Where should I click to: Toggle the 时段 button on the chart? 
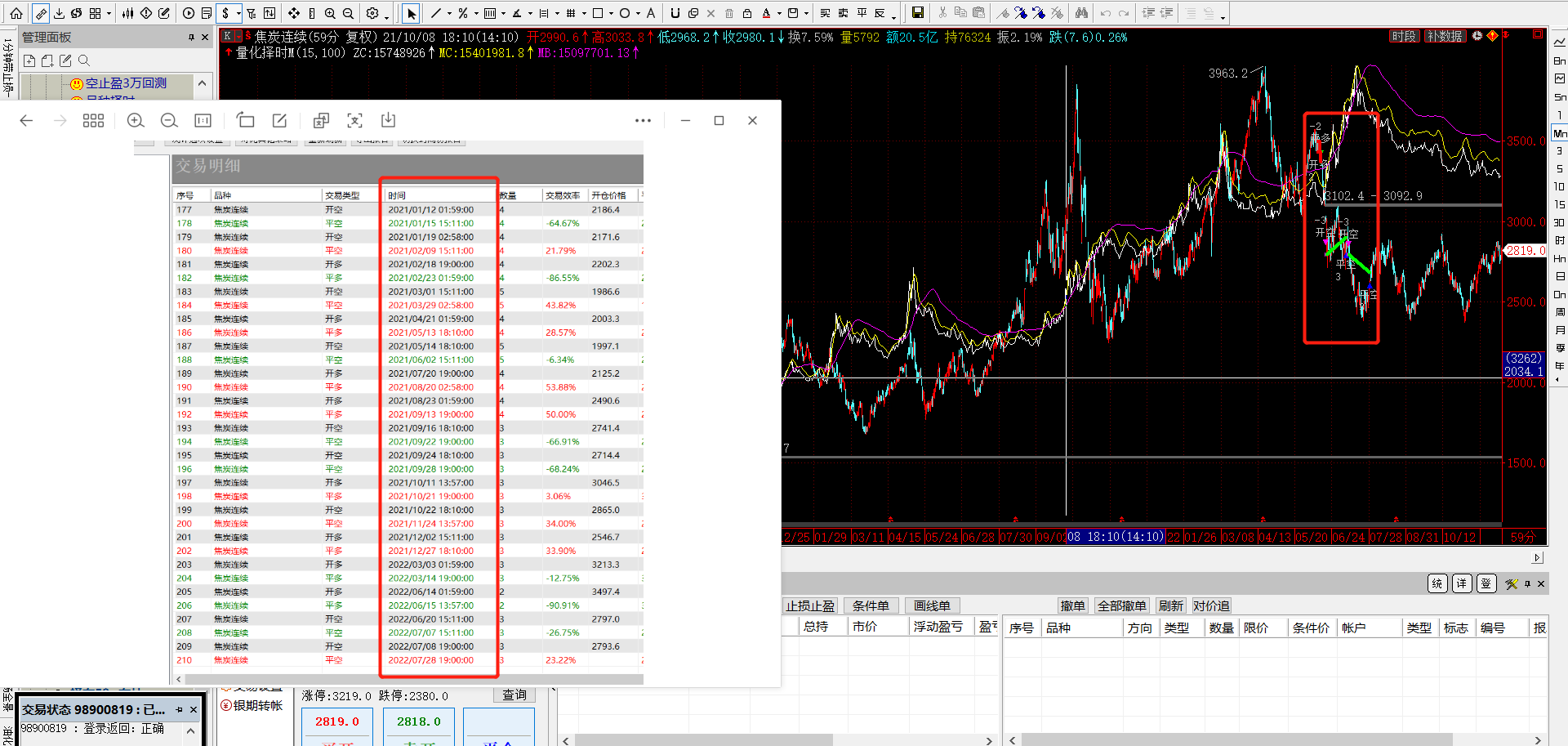coord(1403,37)
